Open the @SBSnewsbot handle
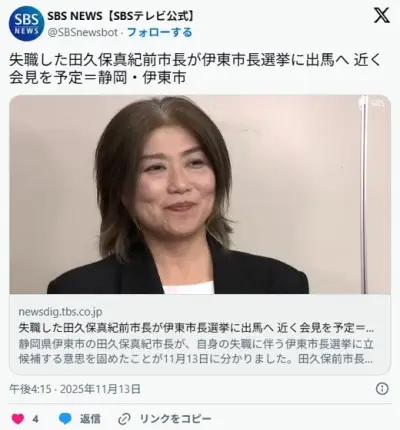This screenshot has height=430, width=400. tap(83, 32)
